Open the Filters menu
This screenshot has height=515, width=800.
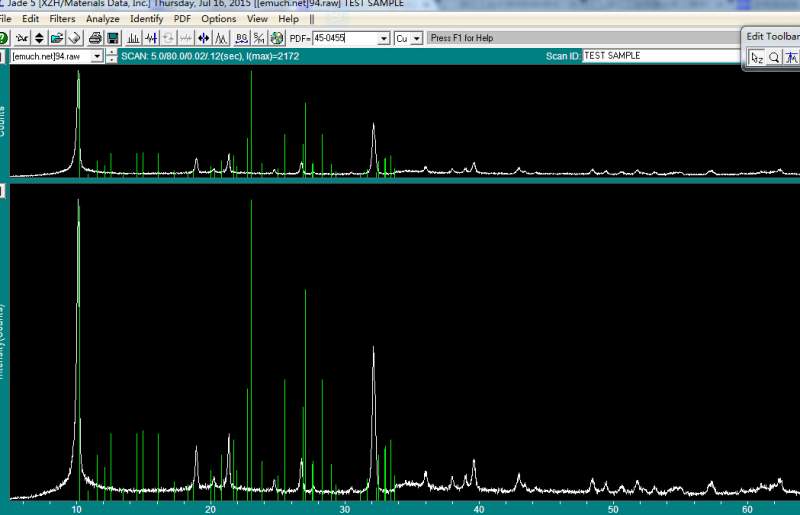62,19
